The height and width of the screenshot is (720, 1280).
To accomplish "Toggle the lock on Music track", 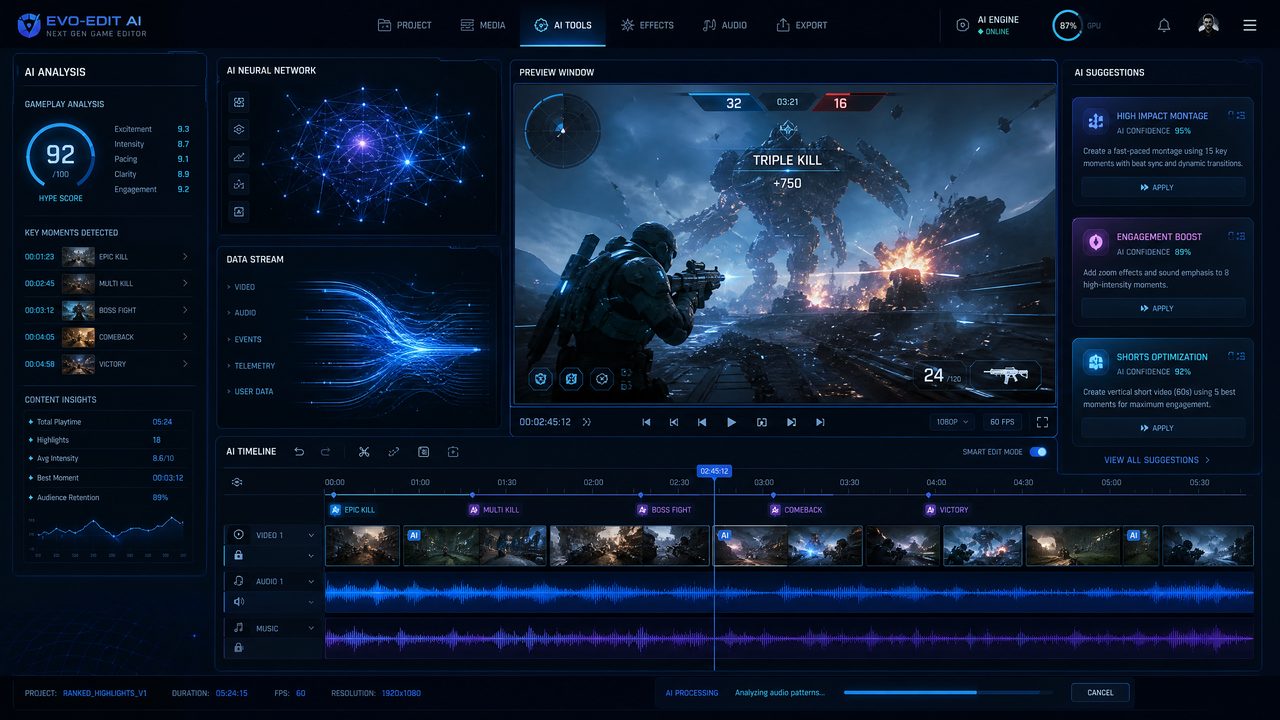I will (239, 648).
